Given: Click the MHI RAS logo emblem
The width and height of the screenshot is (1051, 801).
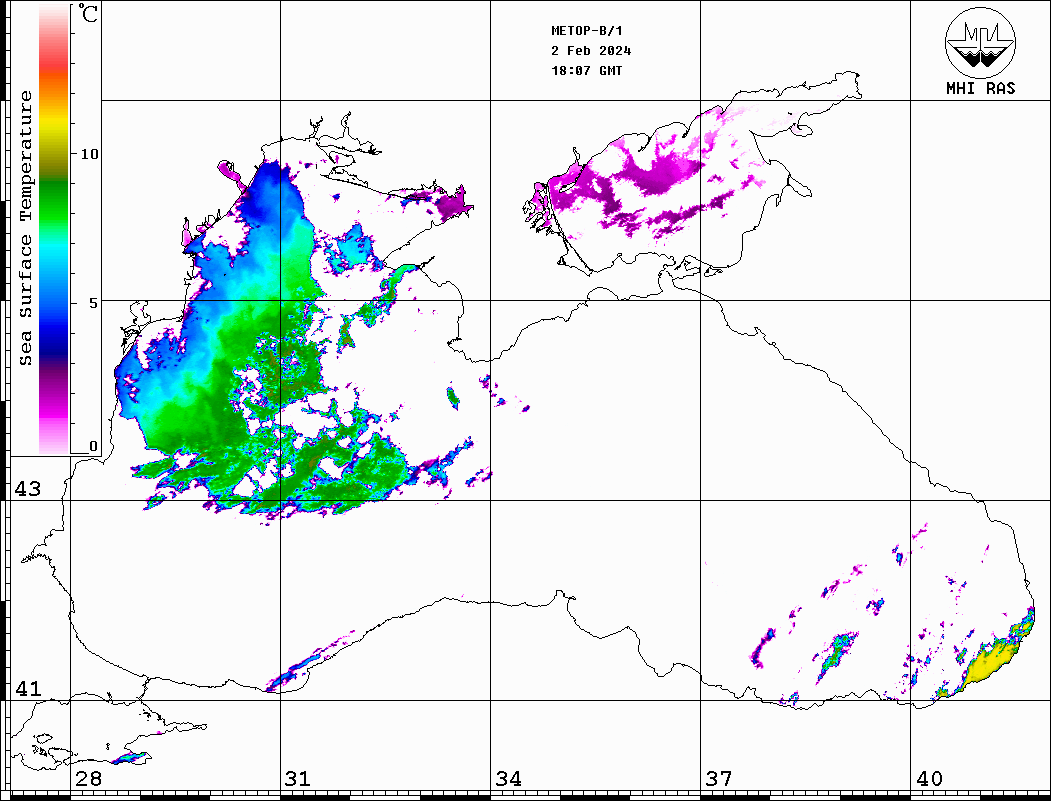Looking at the screenshot, I should (x=980, y=42).
